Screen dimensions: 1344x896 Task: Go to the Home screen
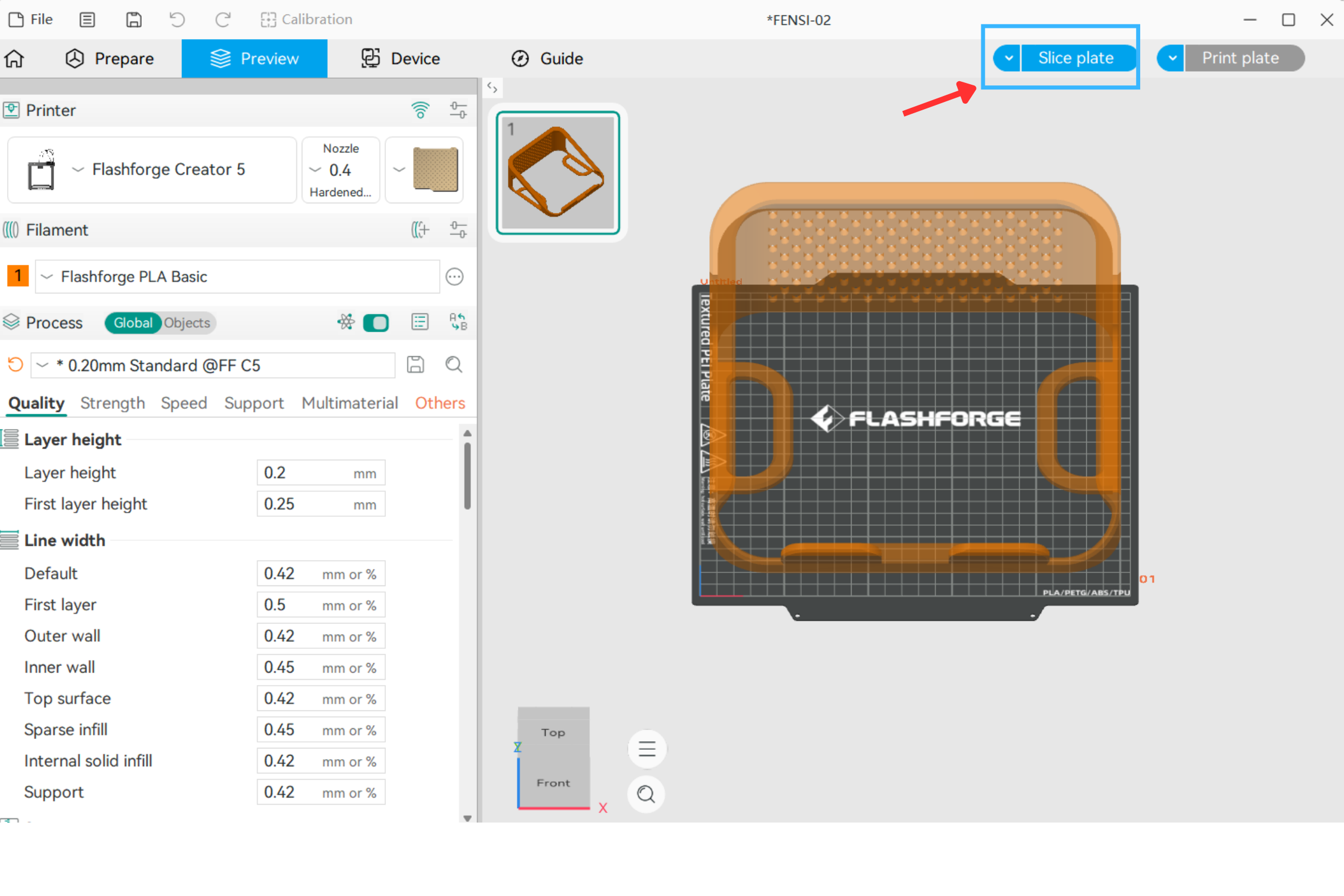coord(14,59)
